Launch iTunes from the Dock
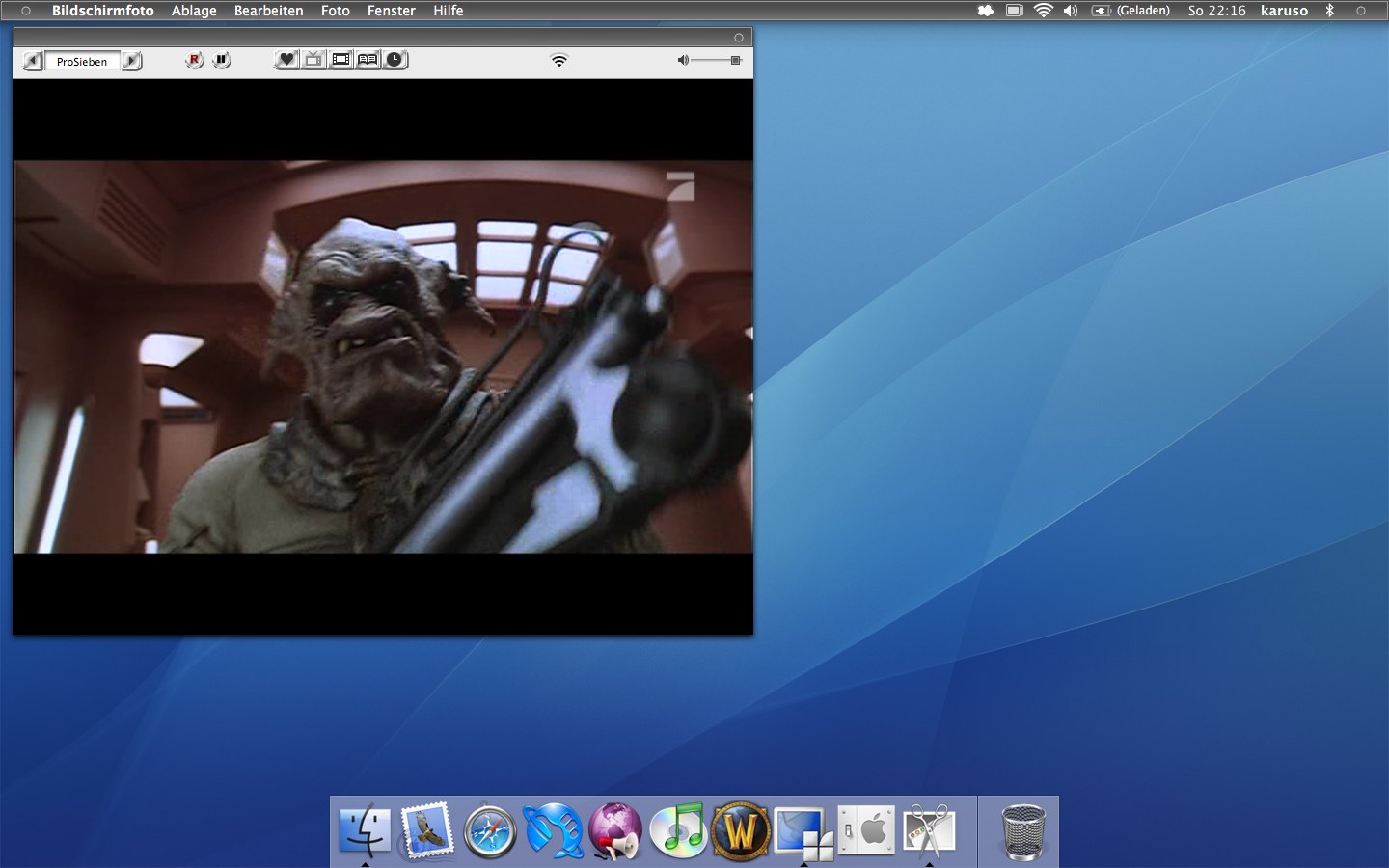Screen dimensions: 1389x868 pos(678,830)
